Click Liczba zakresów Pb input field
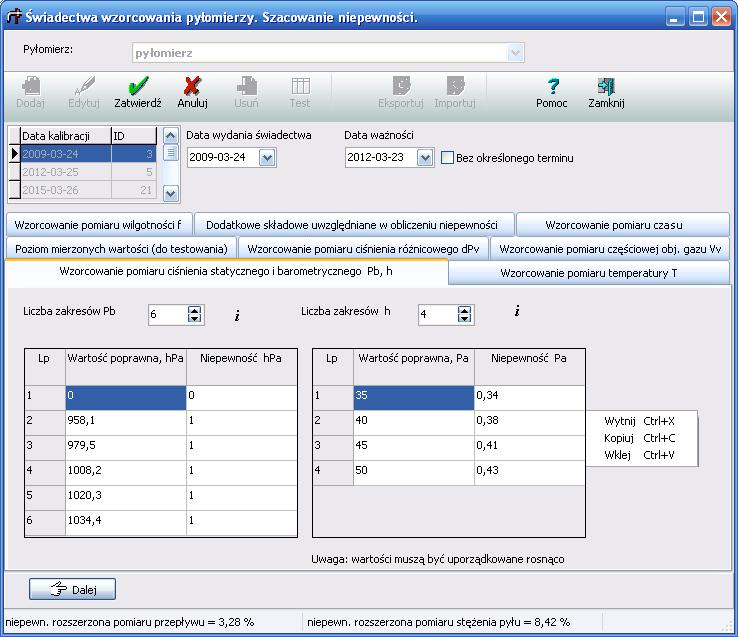 pyautogui.click(x=168, y=314)
